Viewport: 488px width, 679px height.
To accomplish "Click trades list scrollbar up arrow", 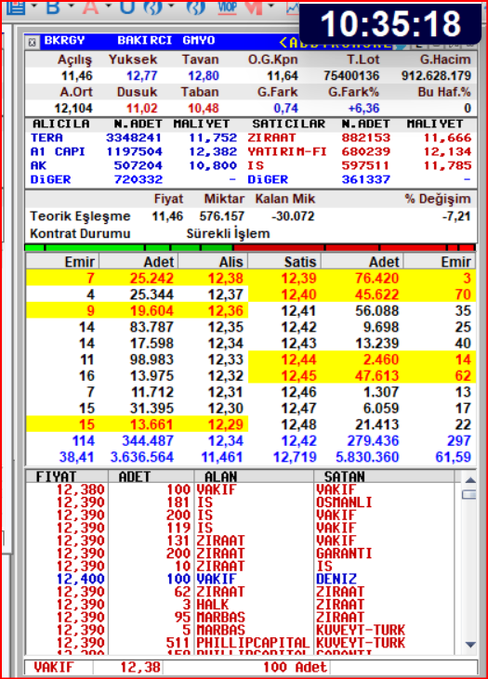I will point(470,480).
